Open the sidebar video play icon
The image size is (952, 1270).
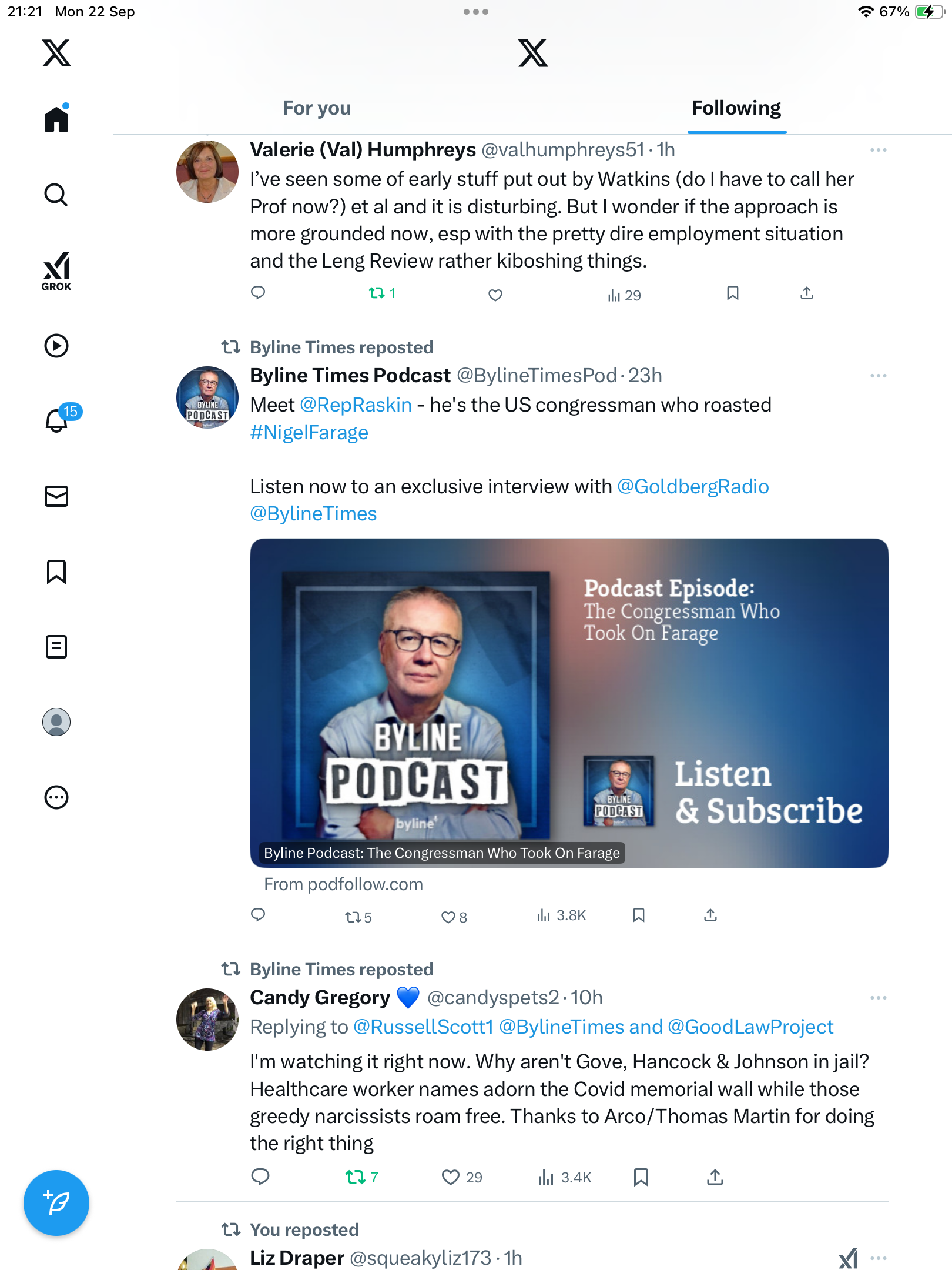click(x=56, y=346)
